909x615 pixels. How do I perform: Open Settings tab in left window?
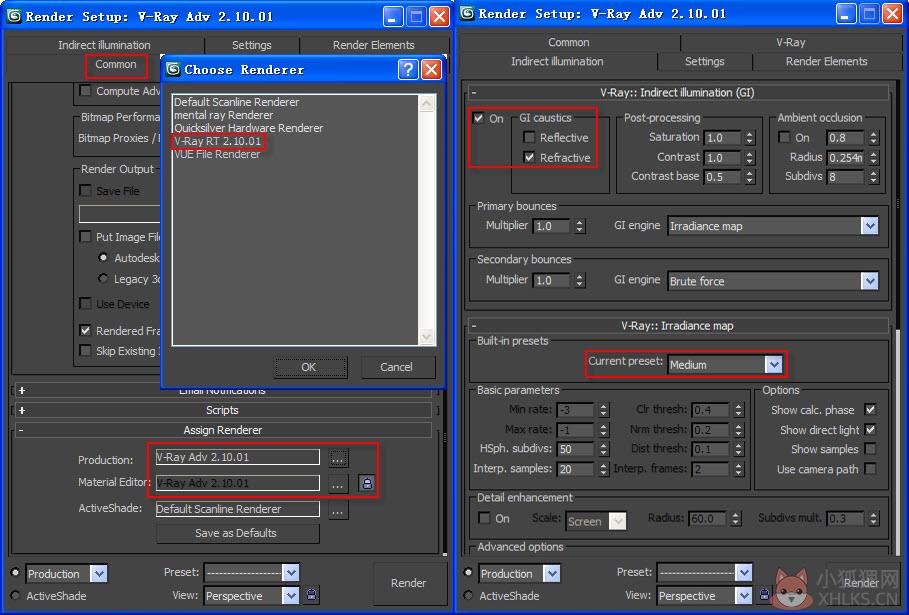click(x=252, y=45)
